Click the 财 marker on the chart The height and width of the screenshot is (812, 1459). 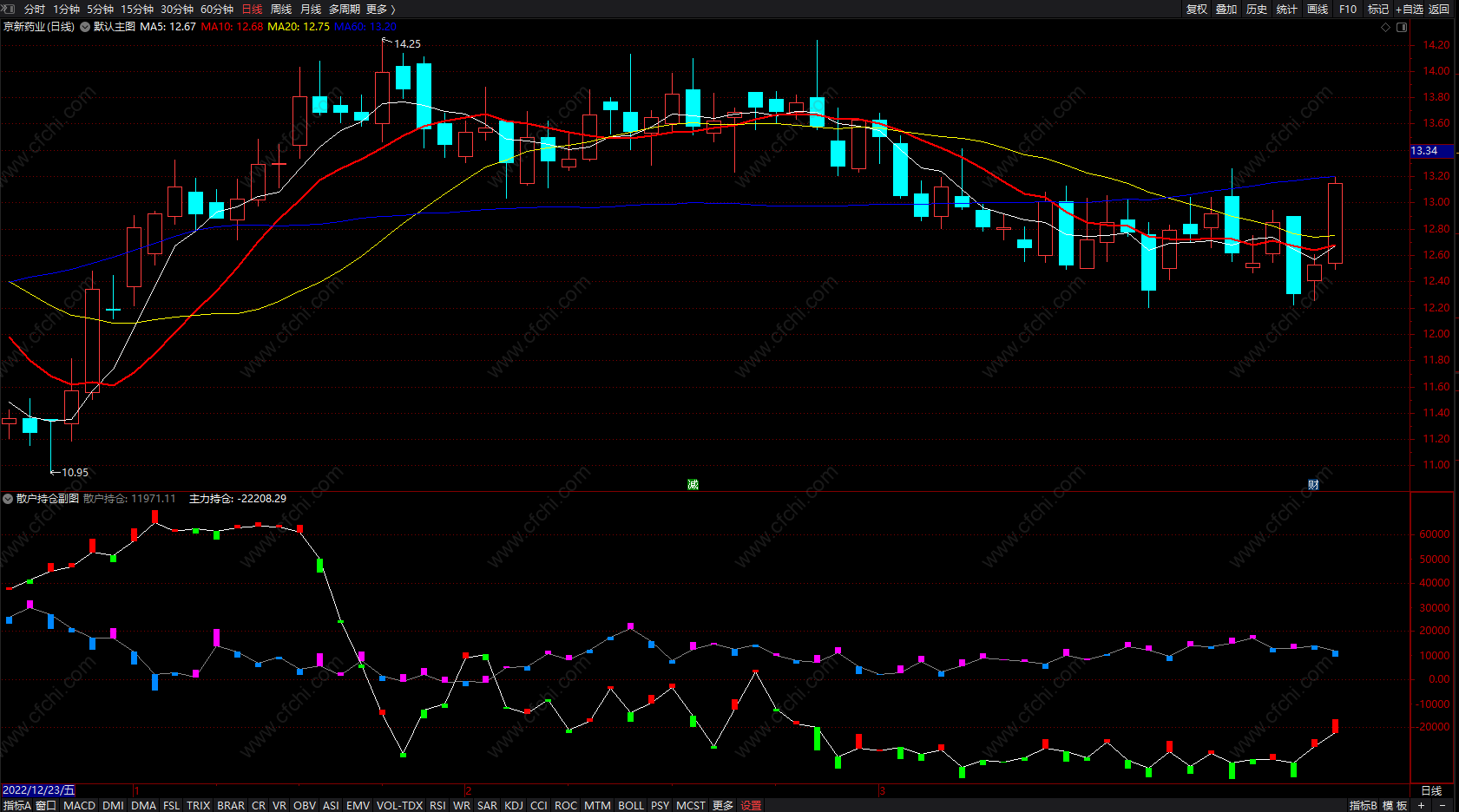tap(1313, 485)
